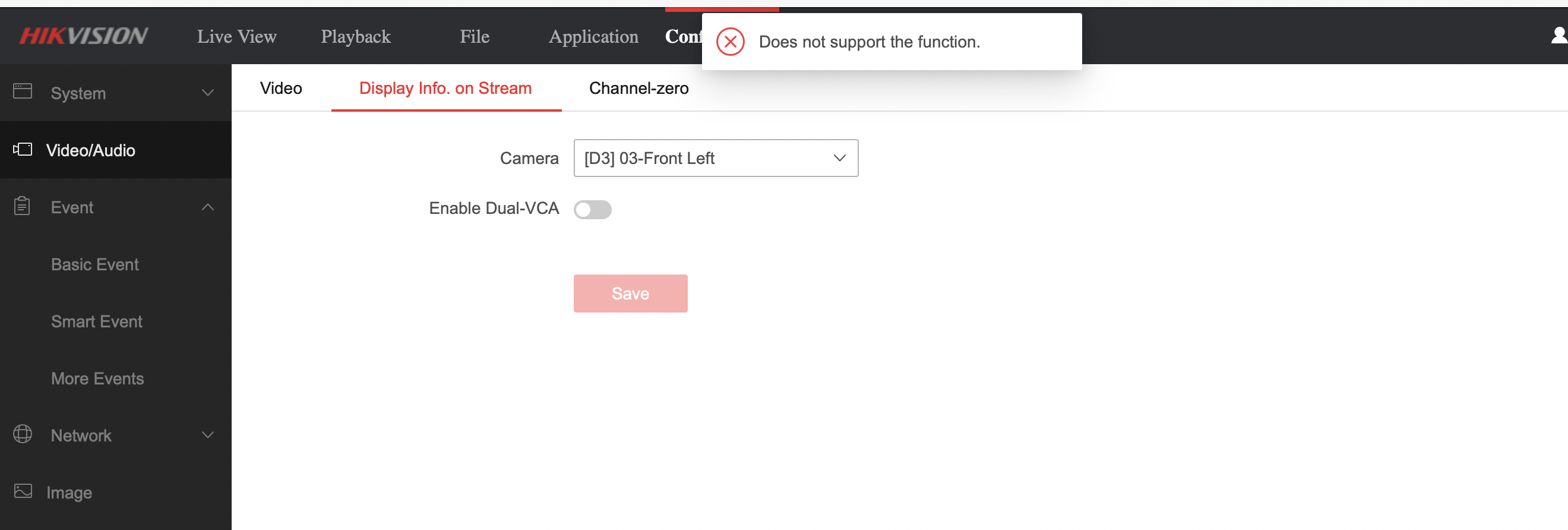This screenshot has height=530, width=1568.
Task: Open Event settings via clipboard icon
Action: 23,207
